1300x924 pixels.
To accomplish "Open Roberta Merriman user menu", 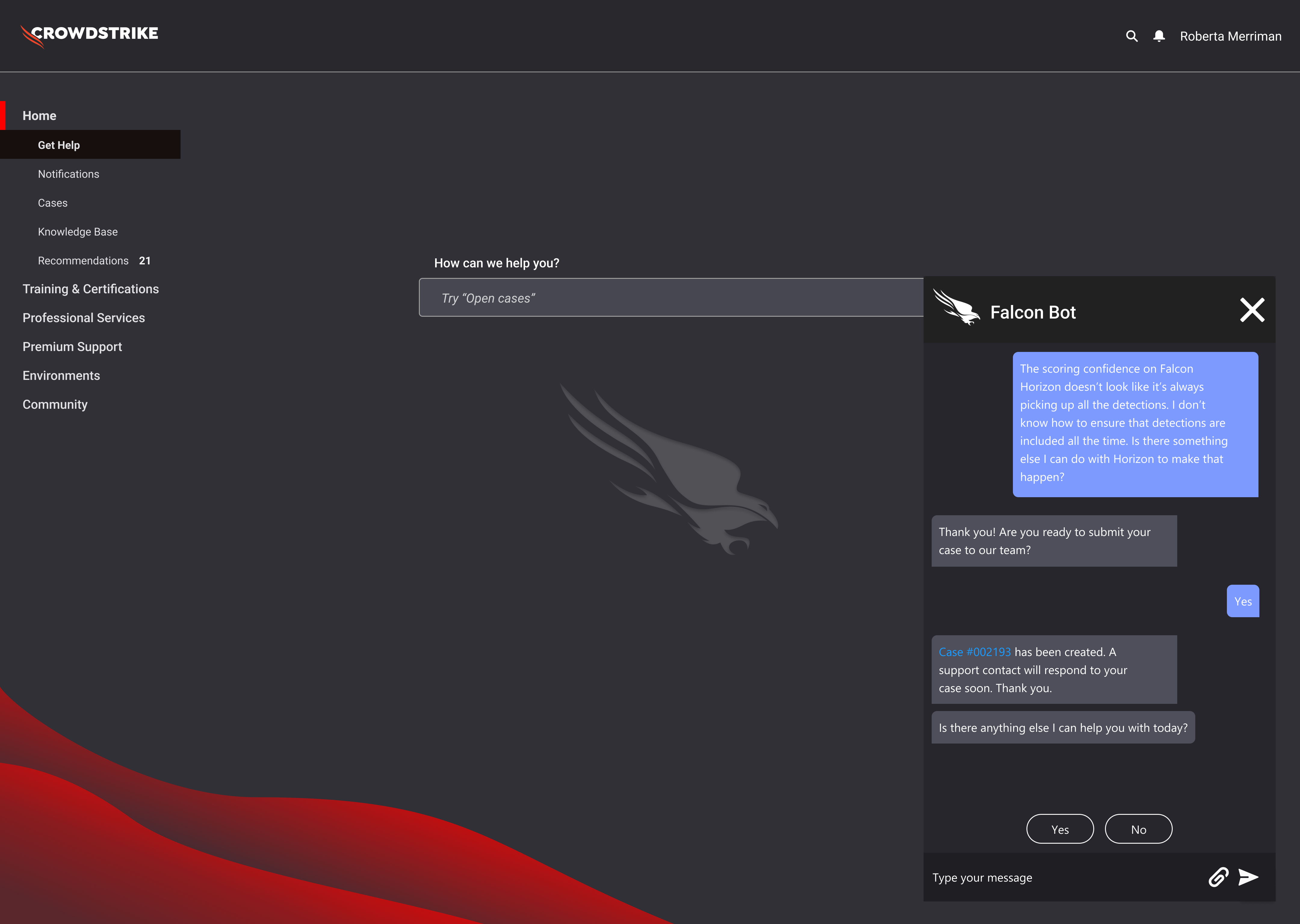I will click(x=1230, y=36).
